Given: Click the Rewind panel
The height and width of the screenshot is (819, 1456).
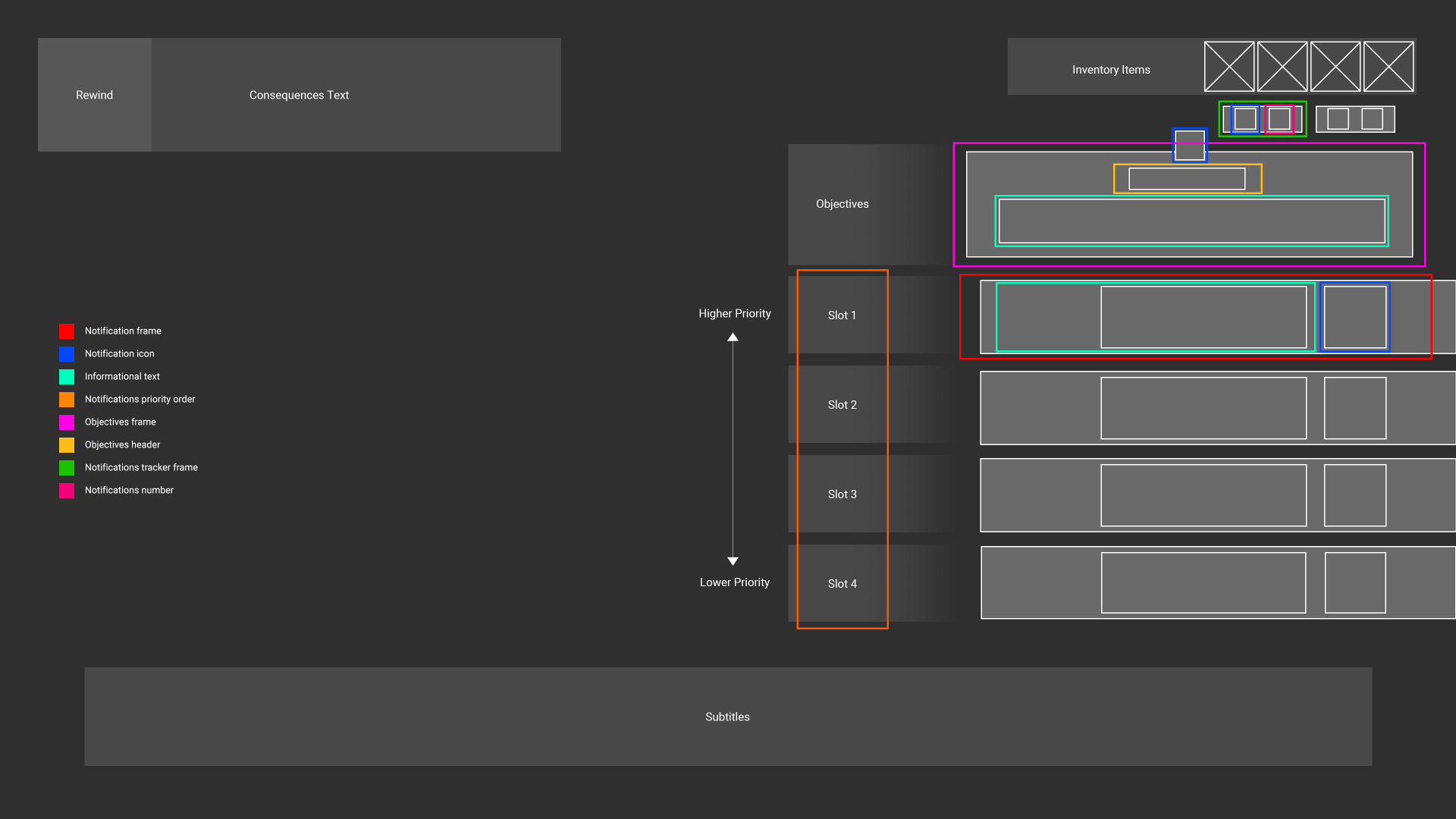Looking at the screenshot, I should point(95,95).
